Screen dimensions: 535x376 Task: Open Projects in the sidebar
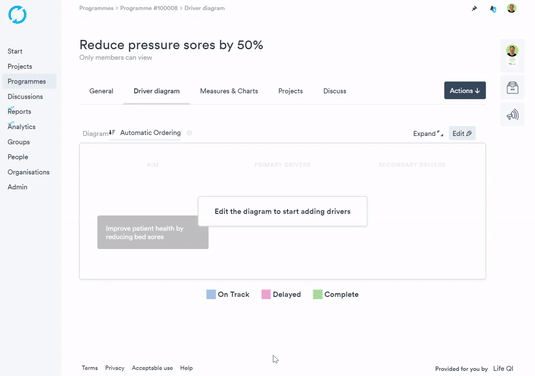[20, 66]
